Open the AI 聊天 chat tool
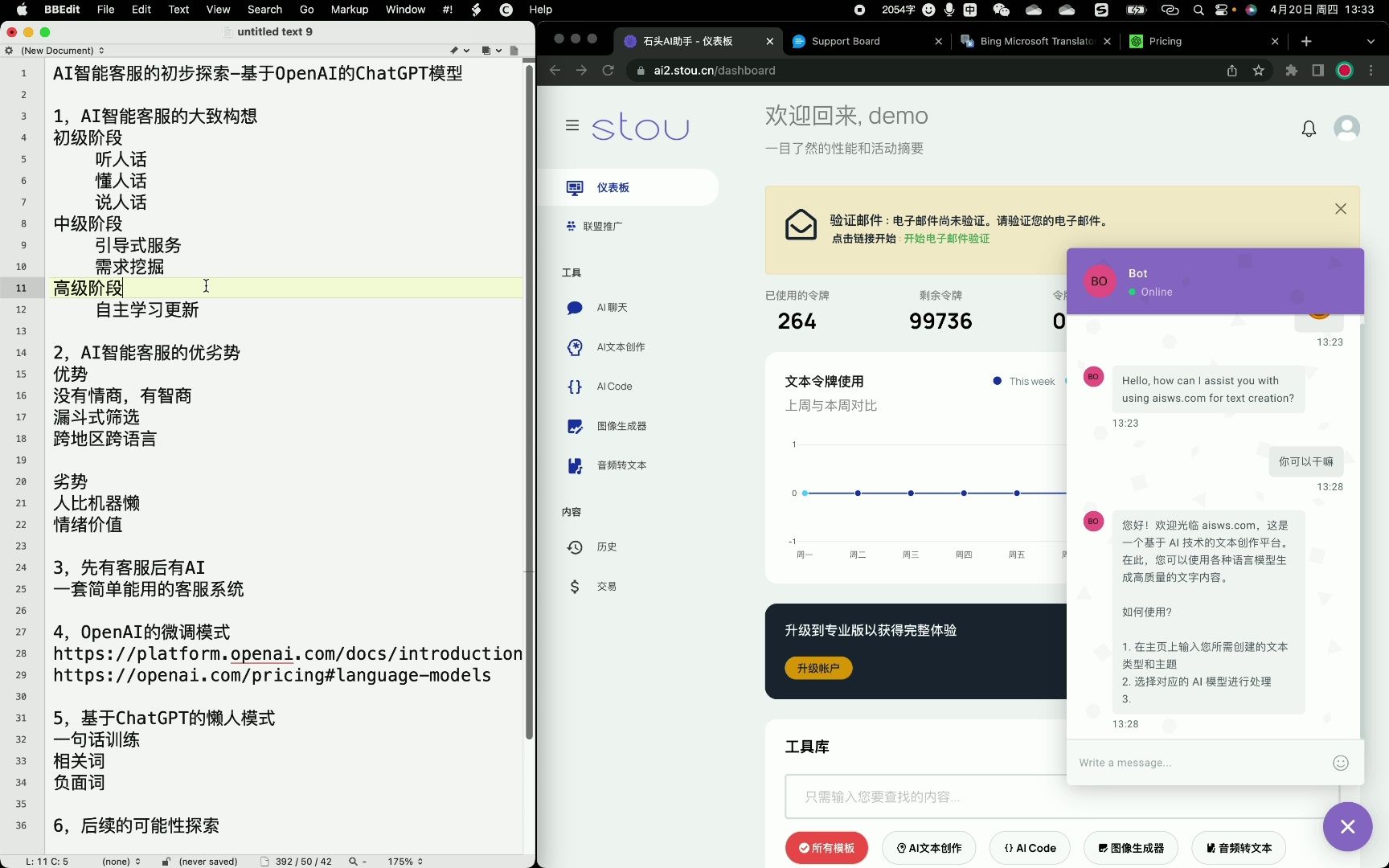The image size is (1389, 868). click(597, 307)
